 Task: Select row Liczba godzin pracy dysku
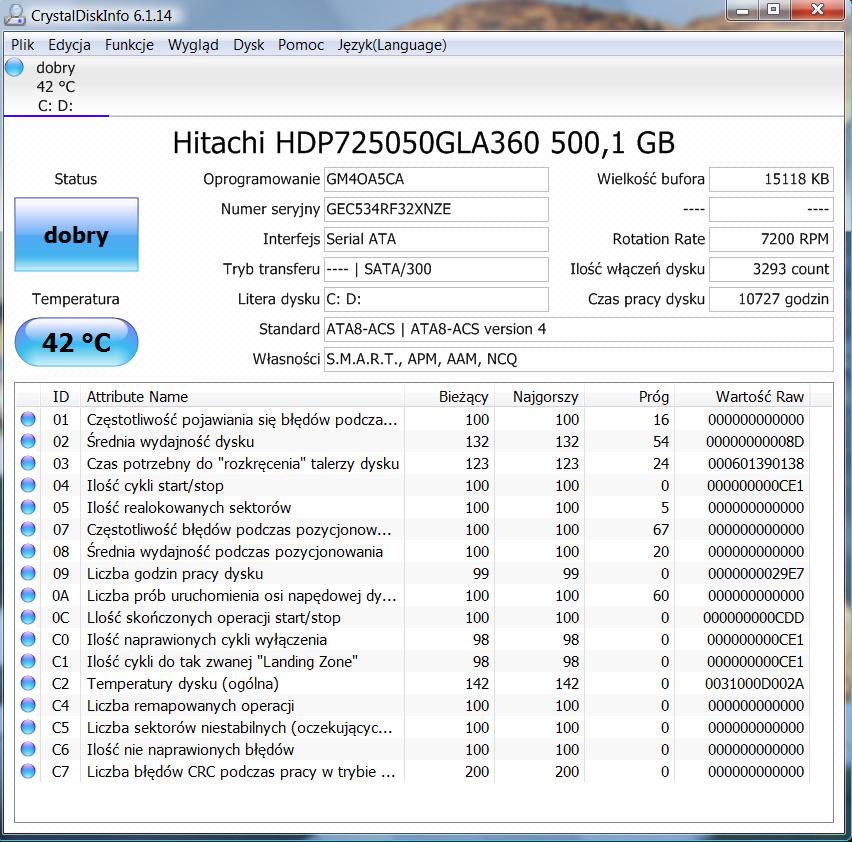coord(412,574)
